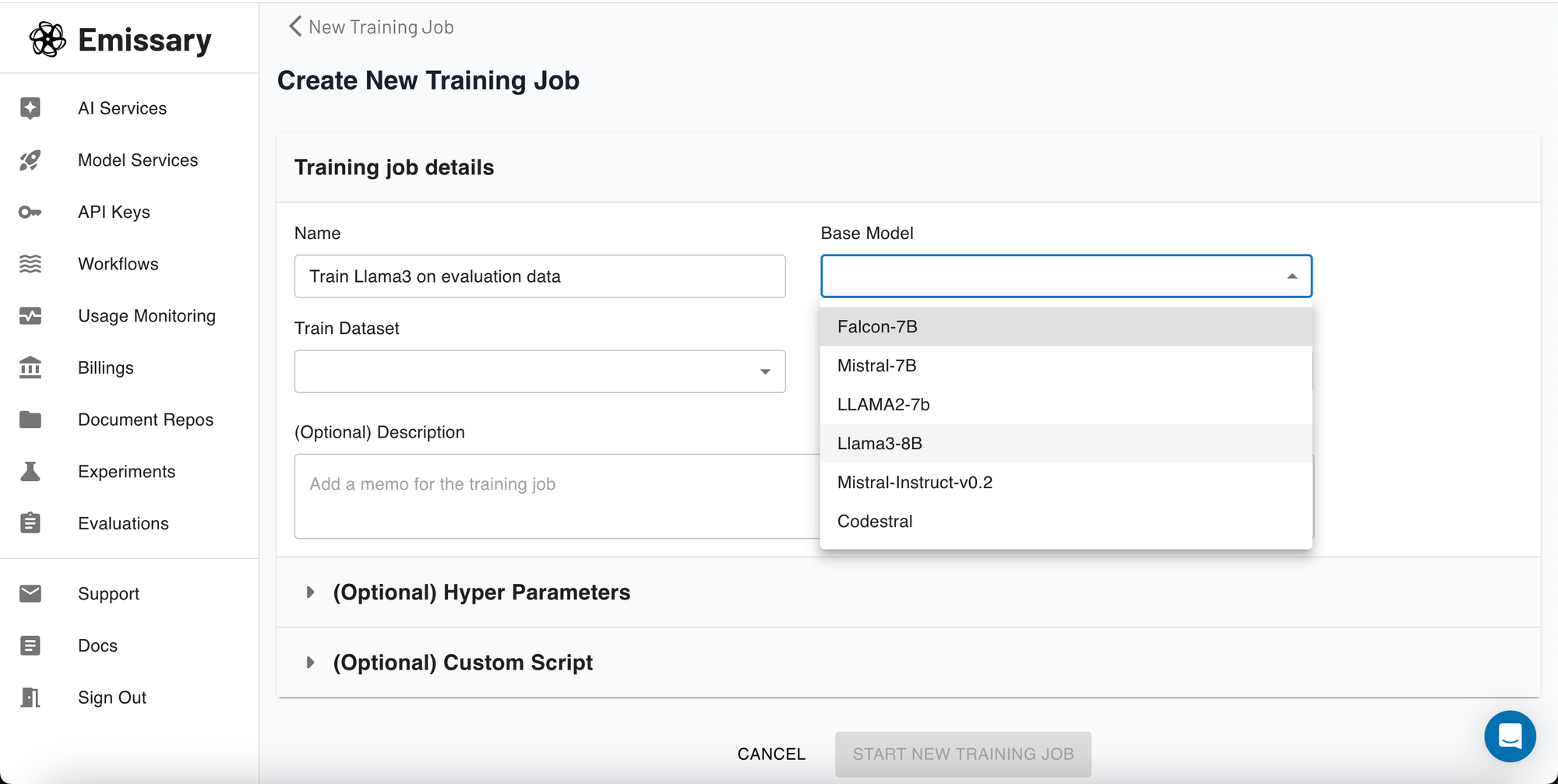Click the Billings bank icon
Screen dimensions: 1558x784
(x=30, y=367)
